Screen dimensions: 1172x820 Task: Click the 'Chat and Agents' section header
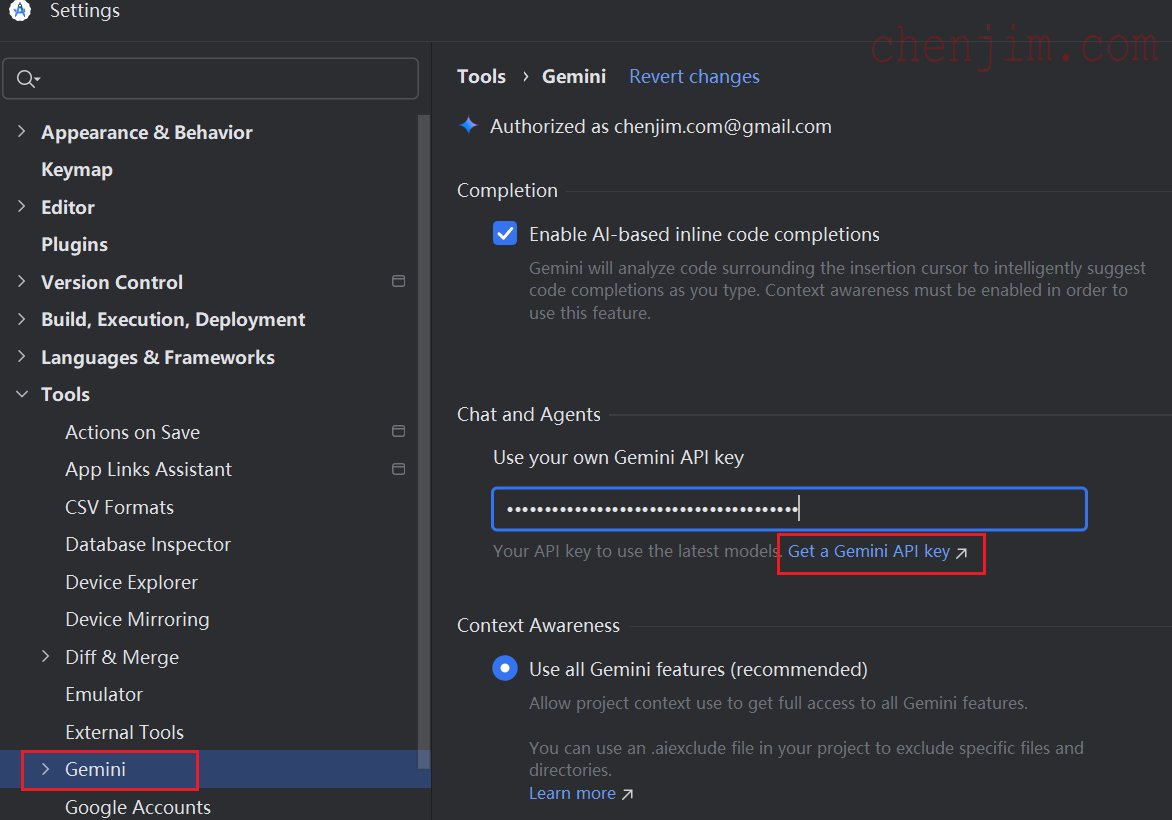click(528, 414)
